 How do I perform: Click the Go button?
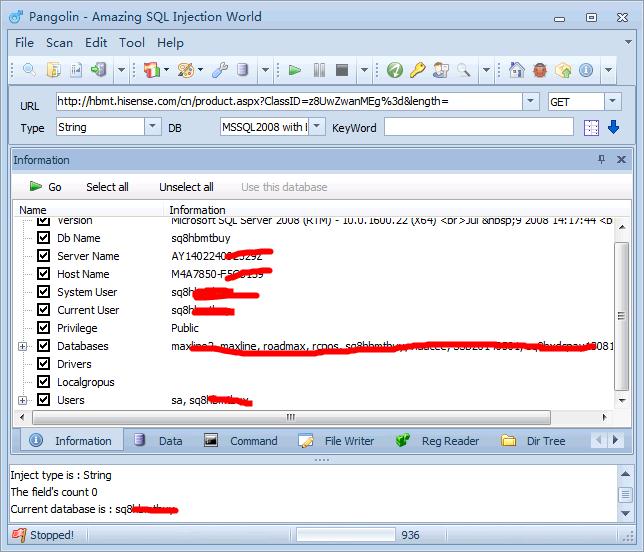click(x=46, y=187)
